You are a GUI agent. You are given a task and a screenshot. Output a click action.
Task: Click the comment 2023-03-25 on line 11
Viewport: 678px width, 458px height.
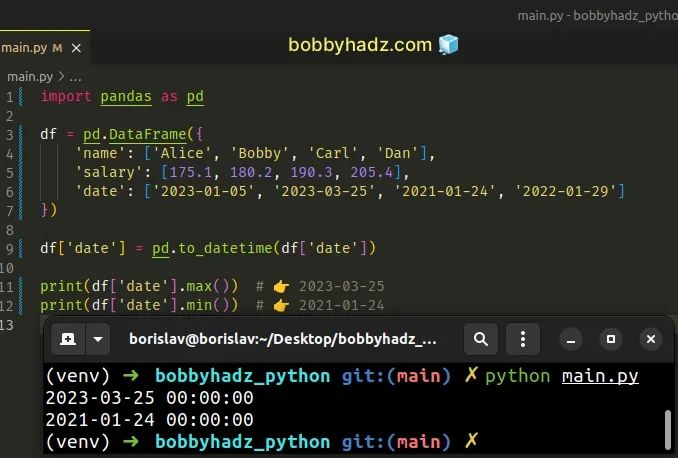click(342, 286)
